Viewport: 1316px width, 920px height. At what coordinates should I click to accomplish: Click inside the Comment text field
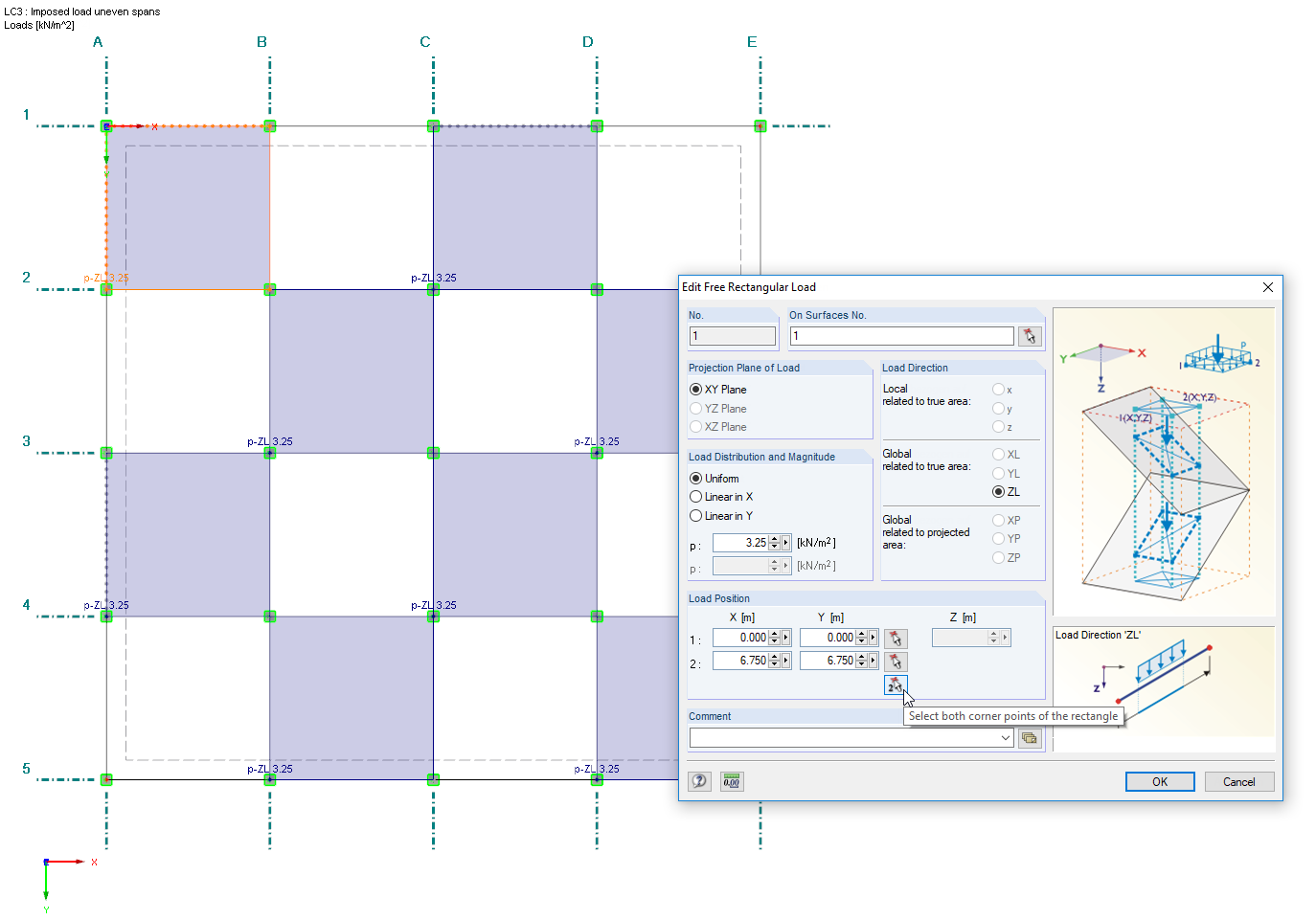point(843,737)
